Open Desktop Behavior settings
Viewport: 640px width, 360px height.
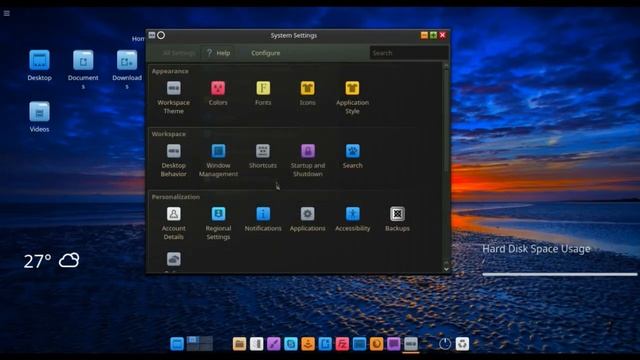[173, 160]
